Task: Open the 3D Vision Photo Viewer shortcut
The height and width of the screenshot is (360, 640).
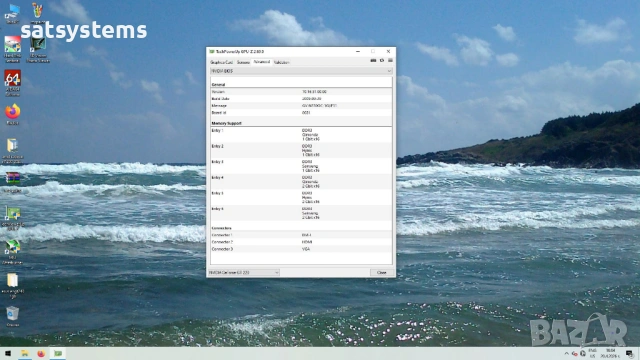Action: [38, 49]
